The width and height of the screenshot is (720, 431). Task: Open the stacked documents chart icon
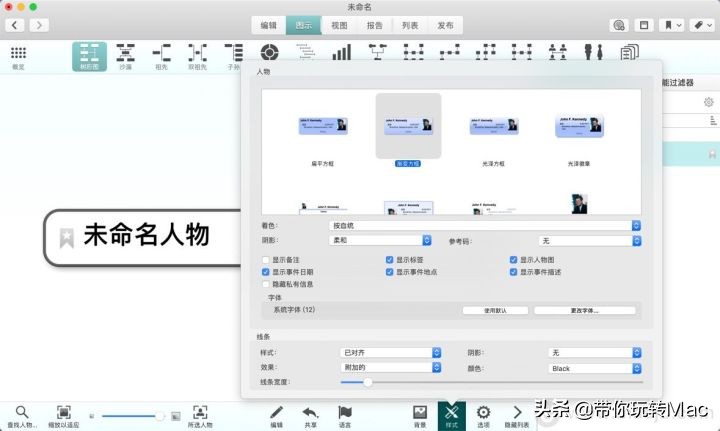click(630, 52)
